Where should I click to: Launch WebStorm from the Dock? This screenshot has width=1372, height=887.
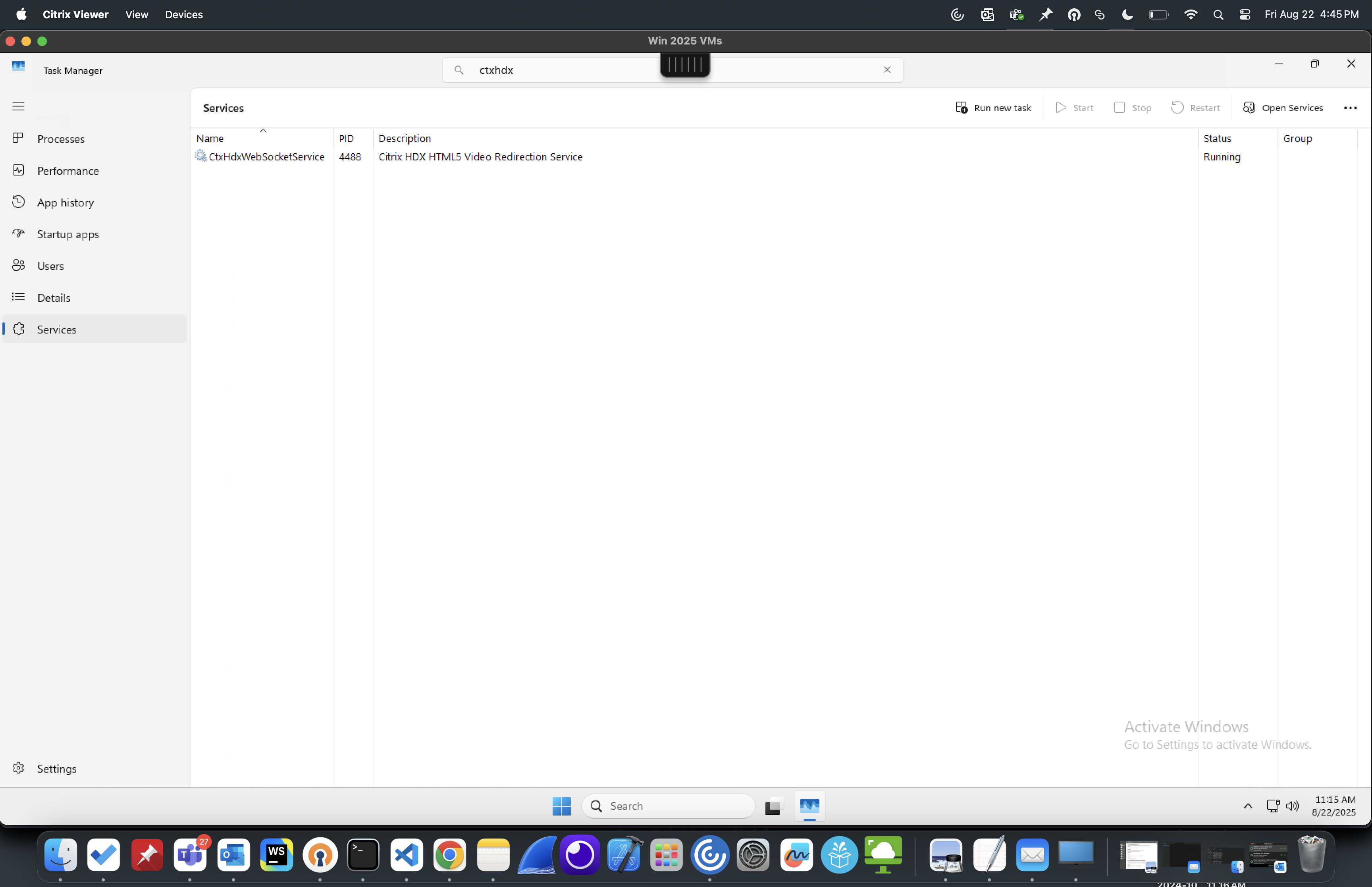[x=276, y=855]
